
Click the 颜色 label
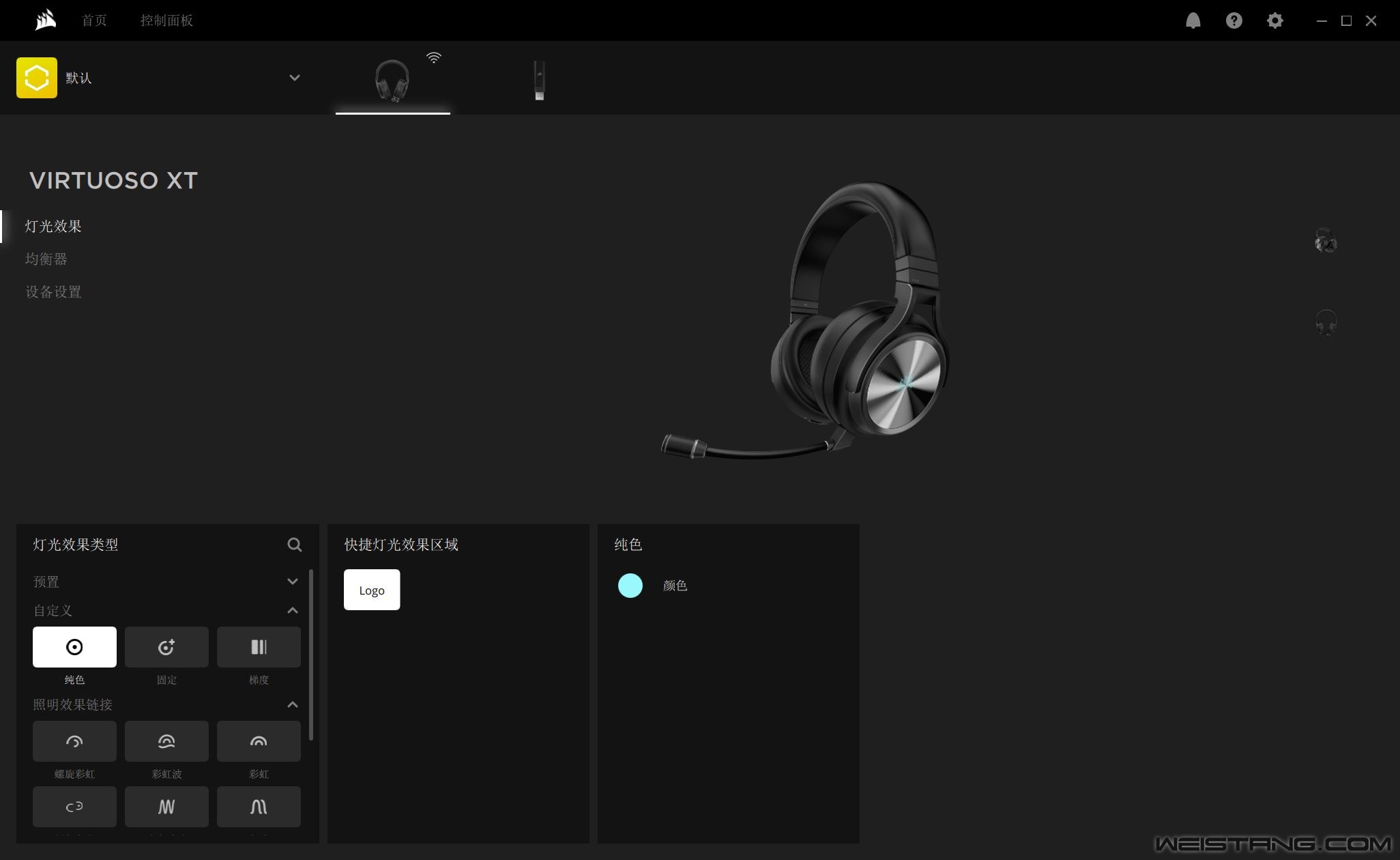point(675,586)
